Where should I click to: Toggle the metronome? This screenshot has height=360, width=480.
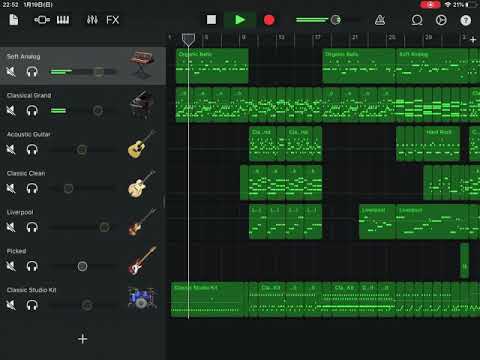[x=380, y=20]
